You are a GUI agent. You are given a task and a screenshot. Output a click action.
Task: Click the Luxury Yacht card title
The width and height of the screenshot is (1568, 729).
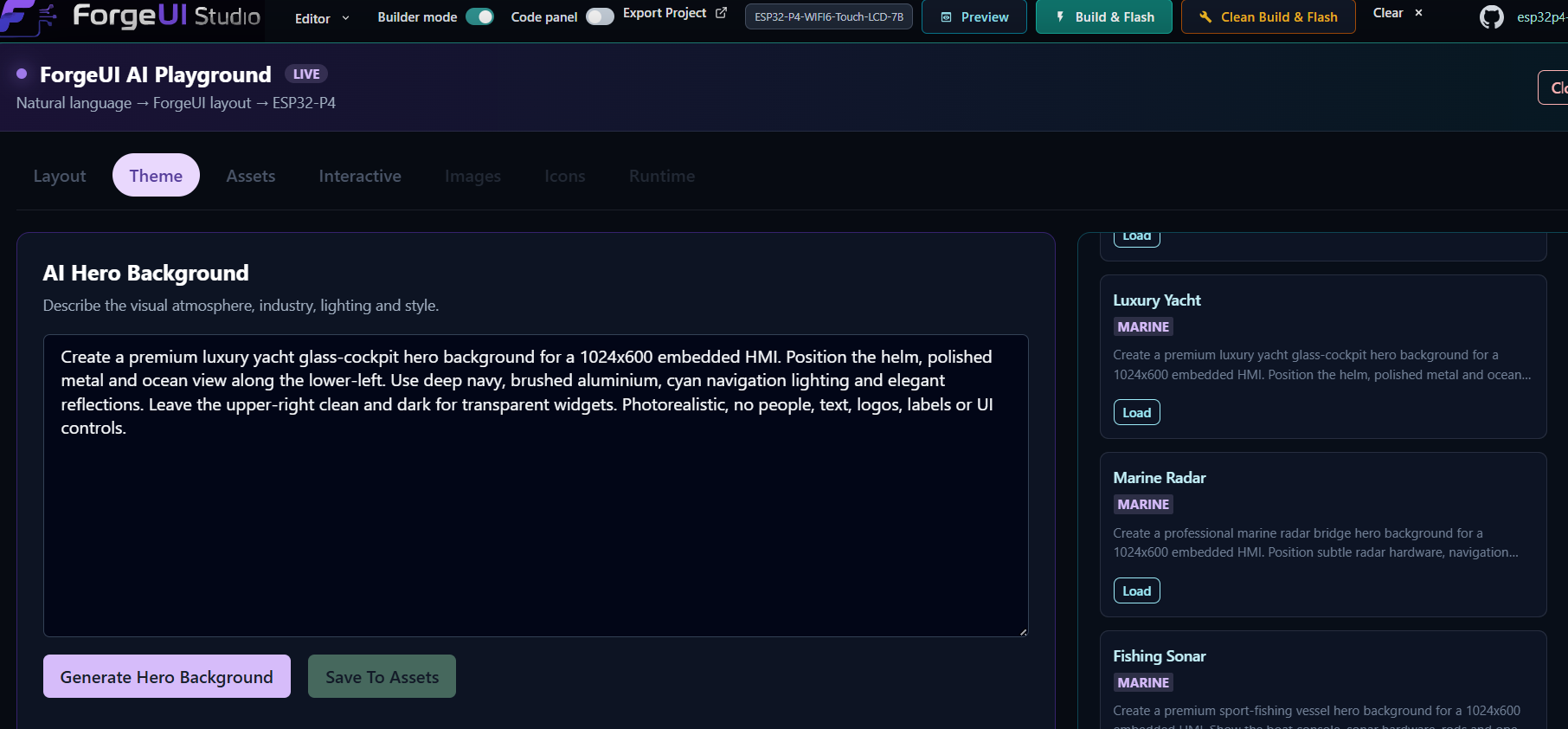click(1157, 300)
